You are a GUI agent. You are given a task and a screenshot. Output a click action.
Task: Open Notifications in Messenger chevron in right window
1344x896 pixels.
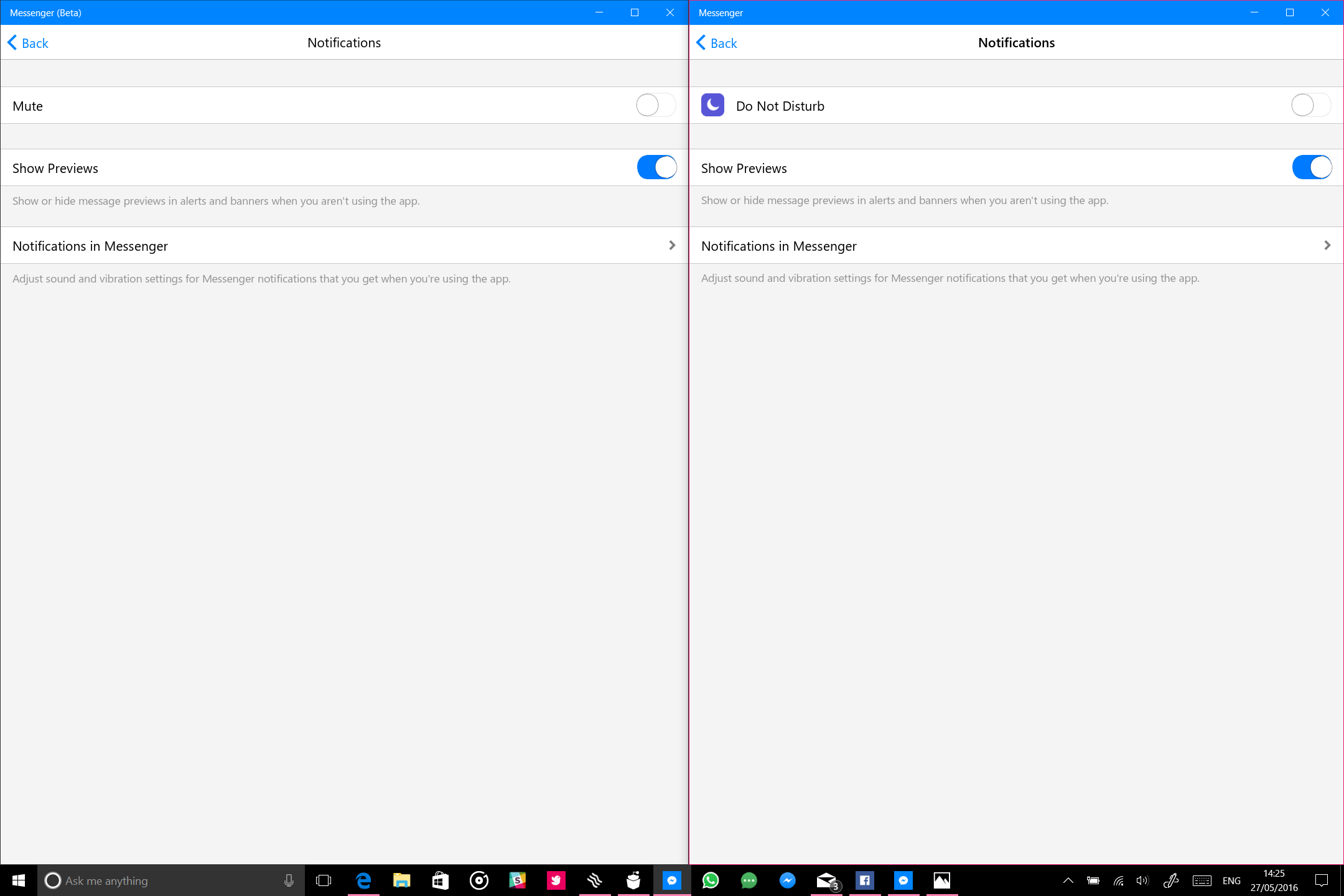point(1327,246)
